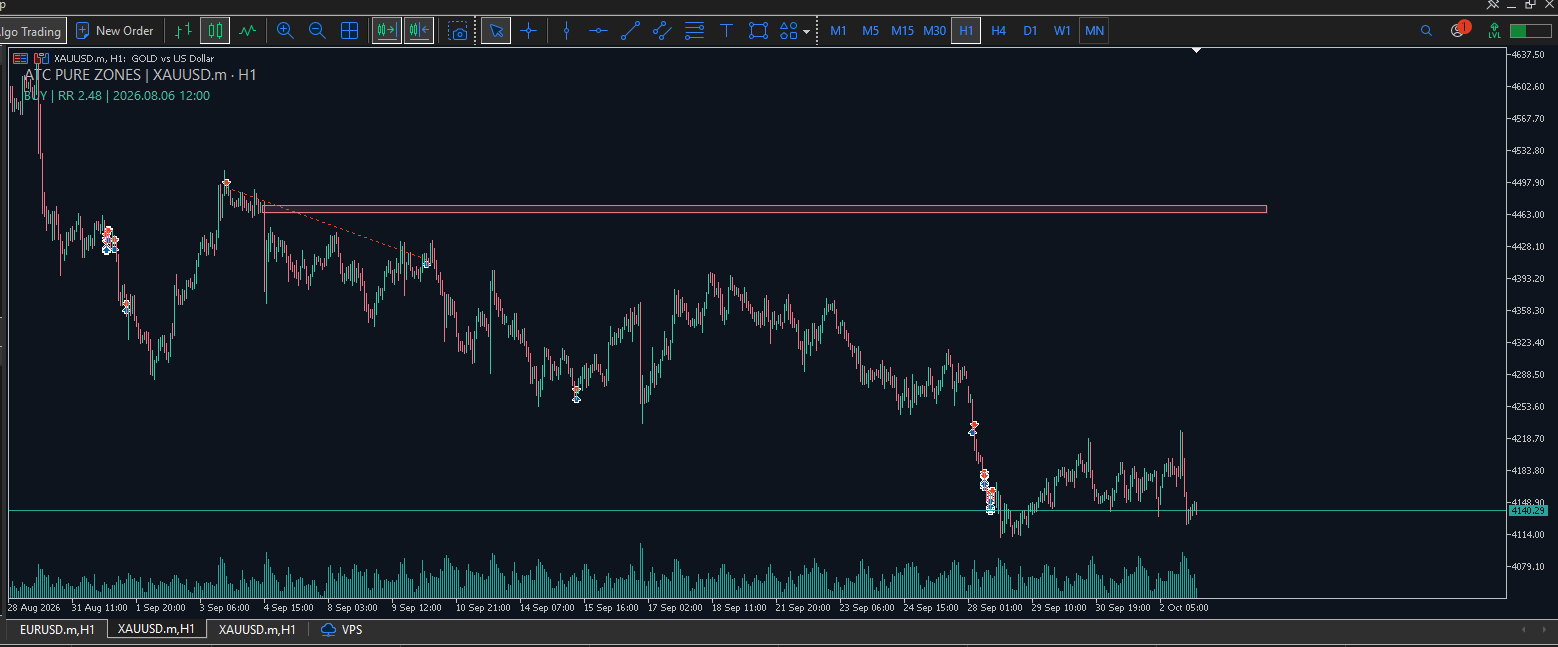Zoom in on the chart
This screenshot has width=1558, height=647.
coord(285,31)
